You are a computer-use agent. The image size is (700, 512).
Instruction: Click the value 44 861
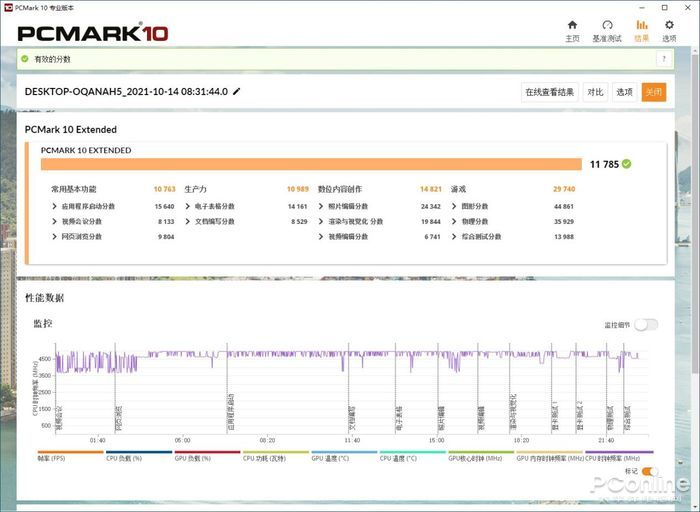(564, 207)
